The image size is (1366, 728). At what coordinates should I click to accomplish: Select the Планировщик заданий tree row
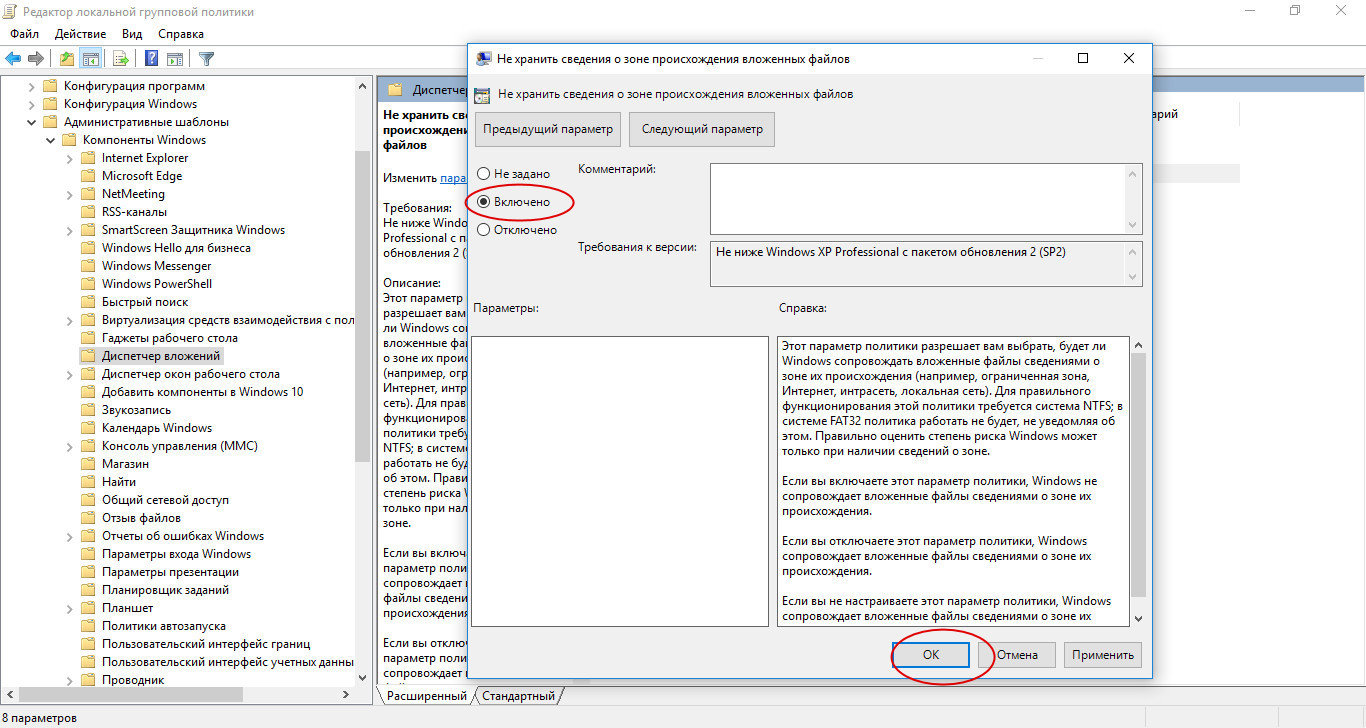(x=165, y=590)
